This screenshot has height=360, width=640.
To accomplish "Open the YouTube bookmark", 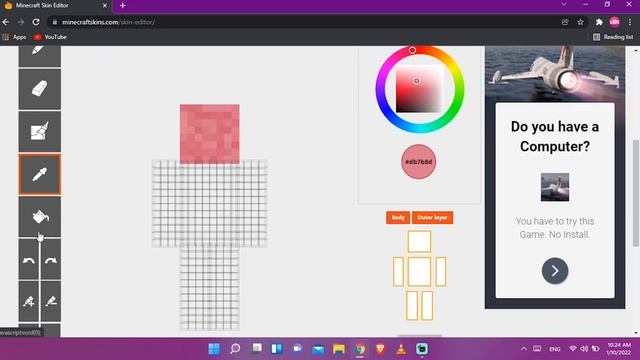I will [x=50, y=37].
